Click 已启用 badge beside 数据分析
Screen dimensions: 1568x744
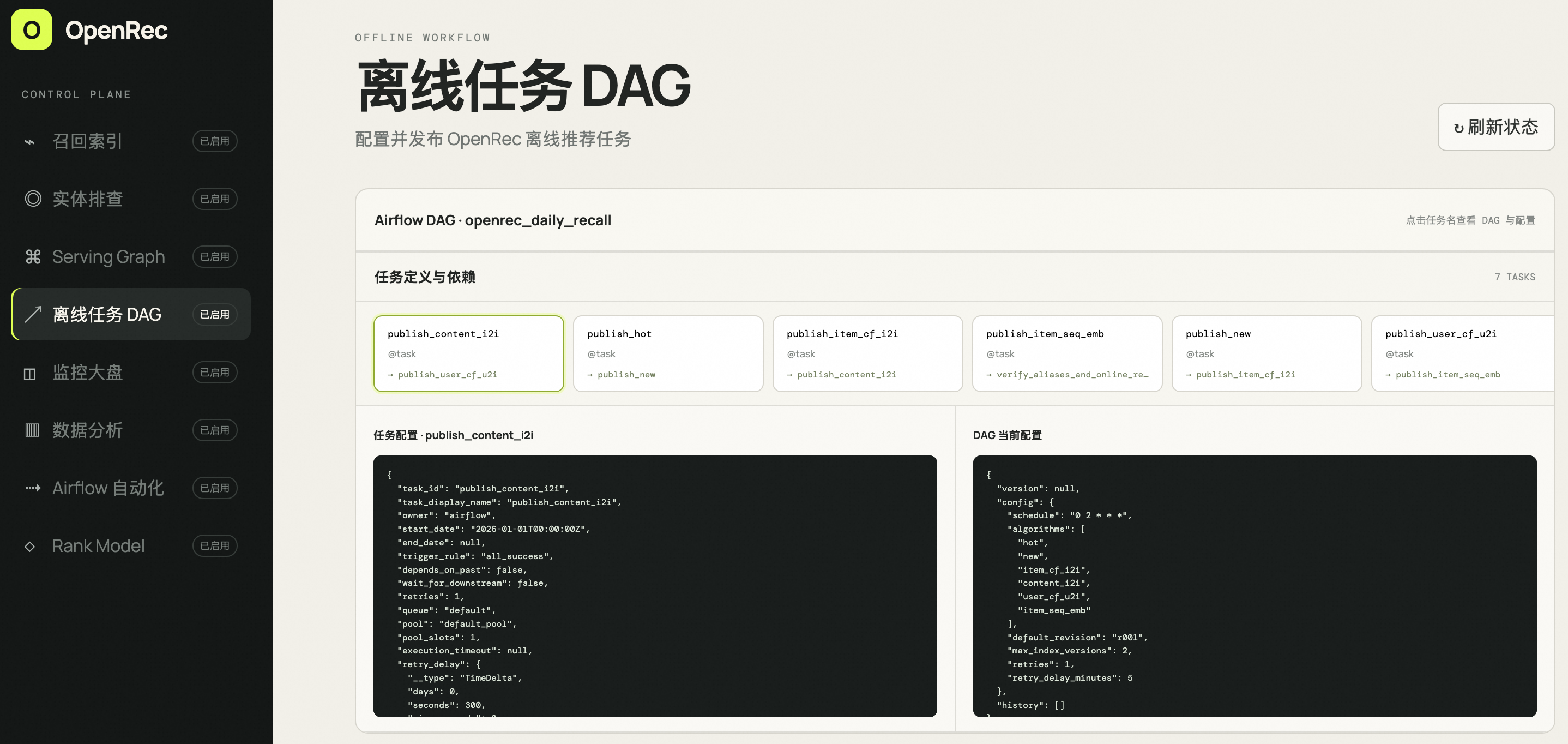(x=215, y=430)
